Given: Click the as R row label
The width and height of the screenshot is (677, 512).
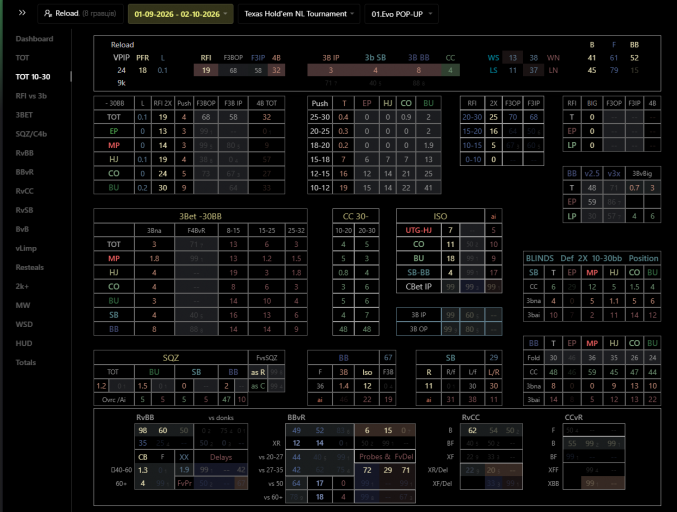Looking at the screenshot, I should (258, 372).
